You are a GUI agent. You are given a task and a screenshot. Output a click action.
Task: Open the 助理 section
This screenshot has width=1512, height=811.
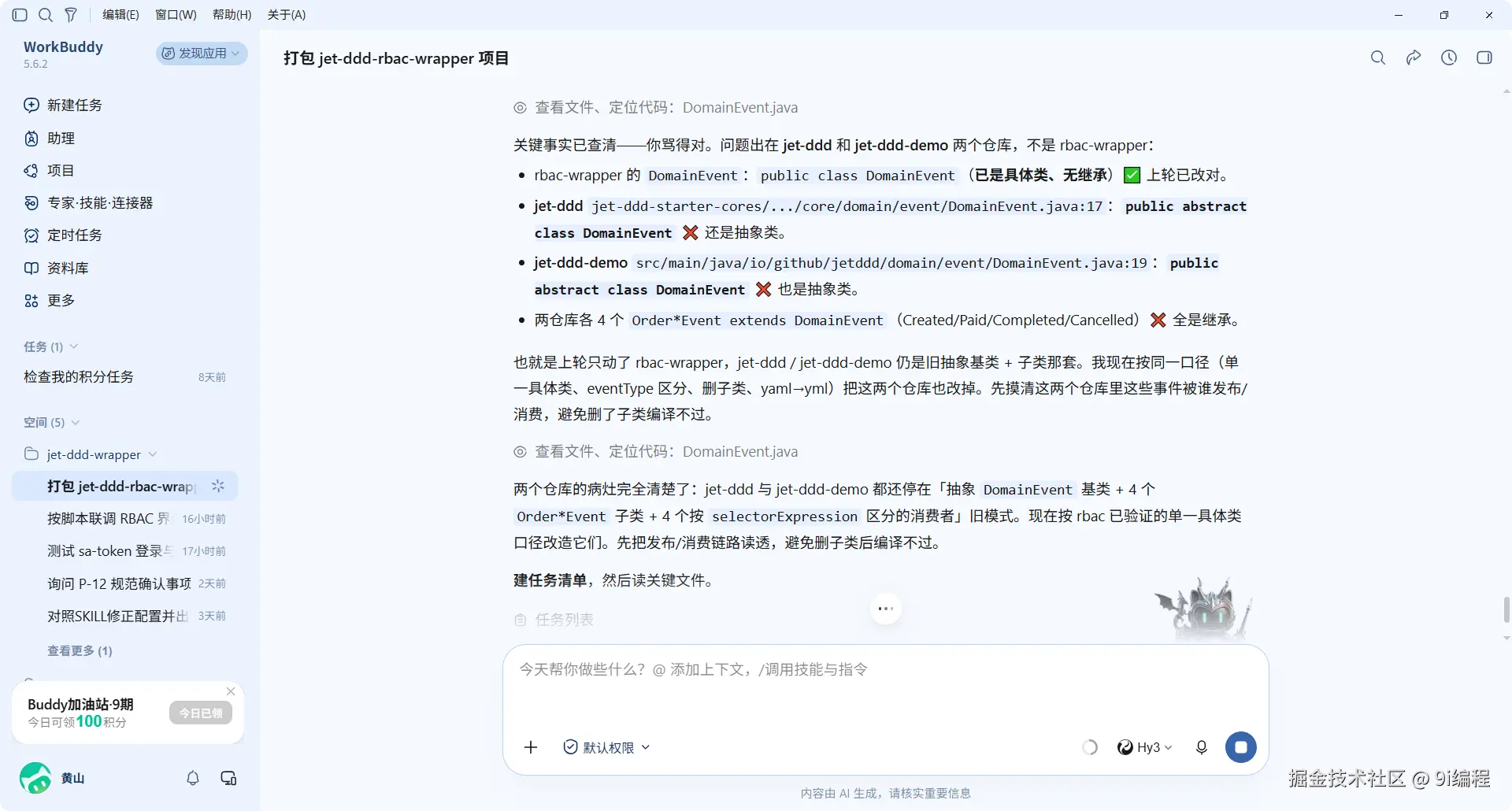pyautogui.click(x=50, y=139)
